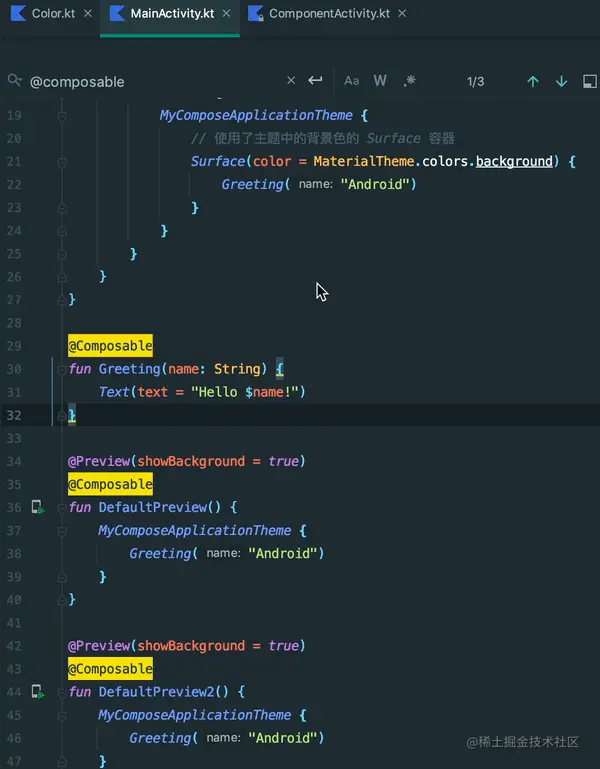Image resolution: width=600 pixels, height=769 pixels.
Task: Go to next search occurrence
Action: 561,81
